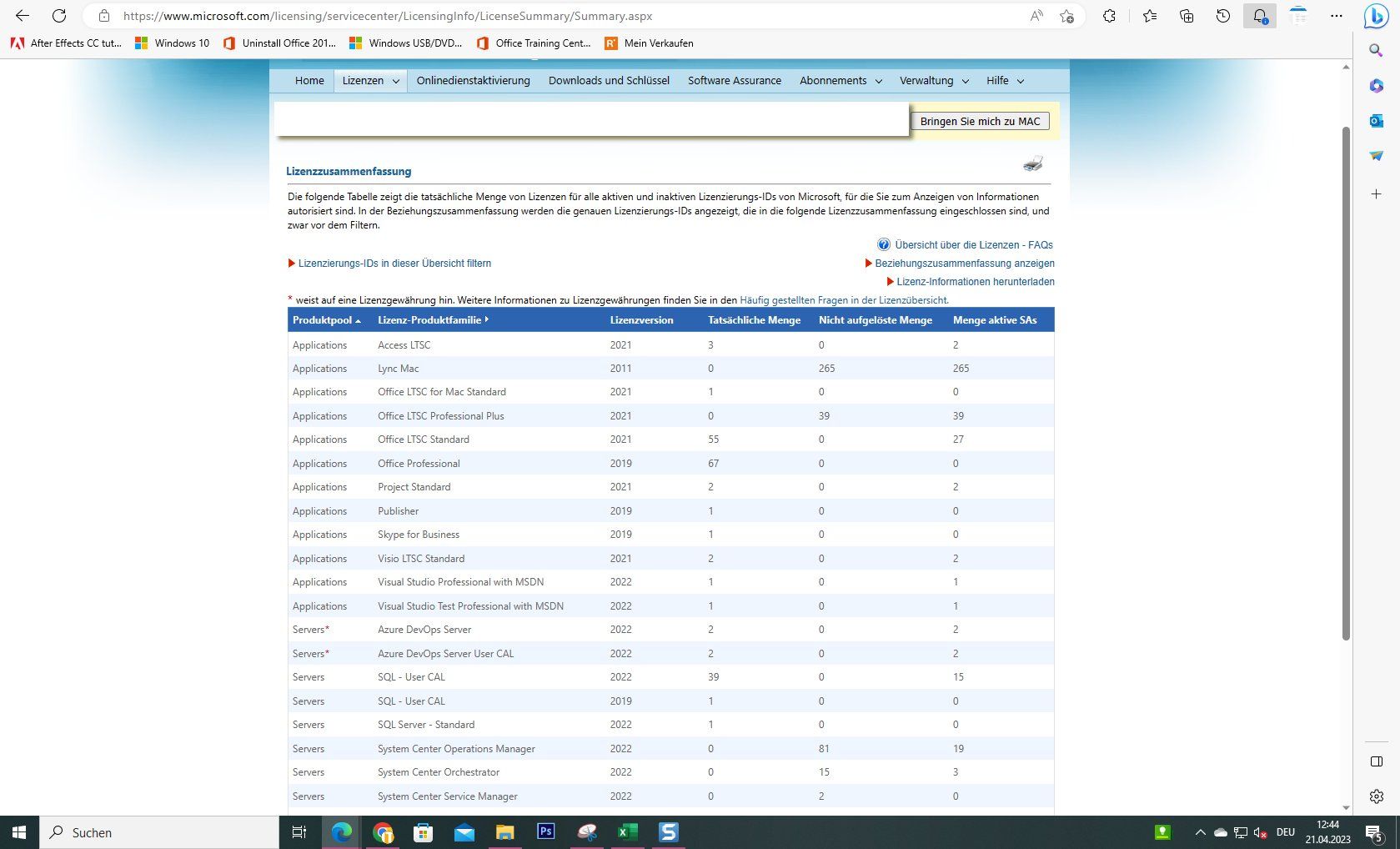Open the Bing sidebar icon
The height and width of the screenshot is (849, 1400).
[1376, 16]
